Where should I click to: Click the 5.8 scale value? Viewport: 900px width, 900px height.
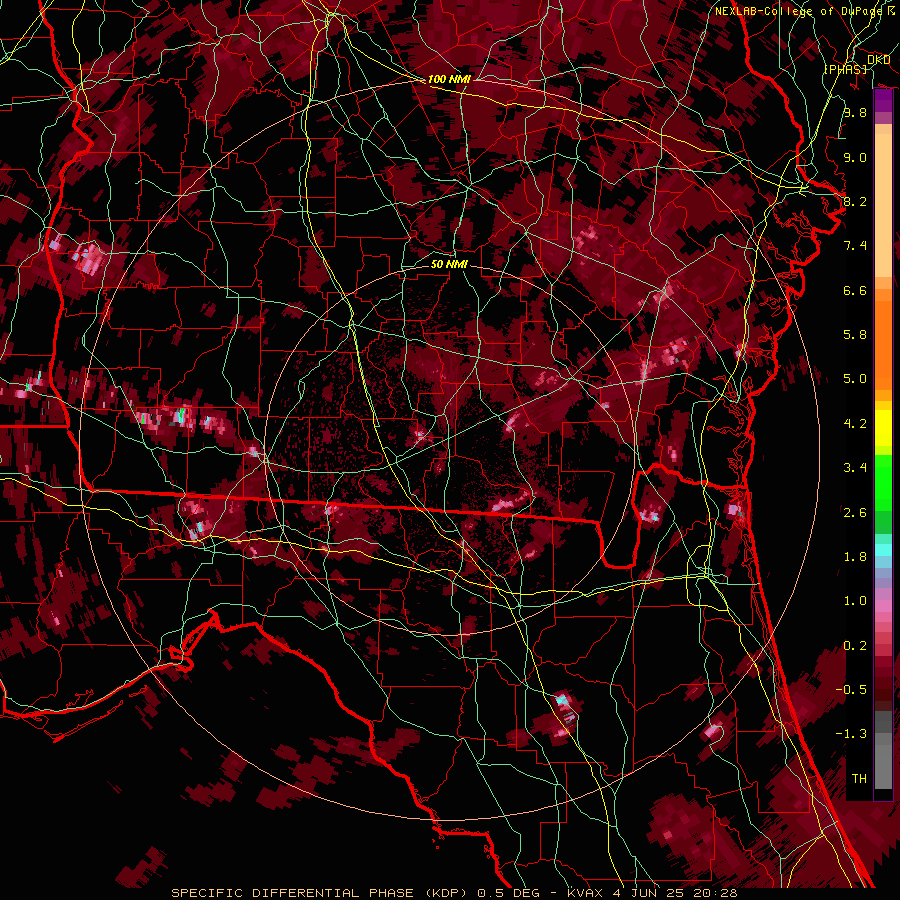[x=855, y=335]
